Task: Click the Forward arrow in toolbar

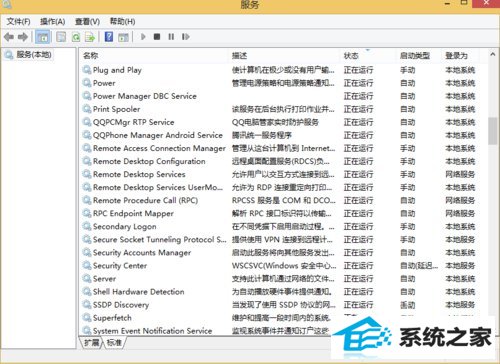Action: click(x=23, y=37)
